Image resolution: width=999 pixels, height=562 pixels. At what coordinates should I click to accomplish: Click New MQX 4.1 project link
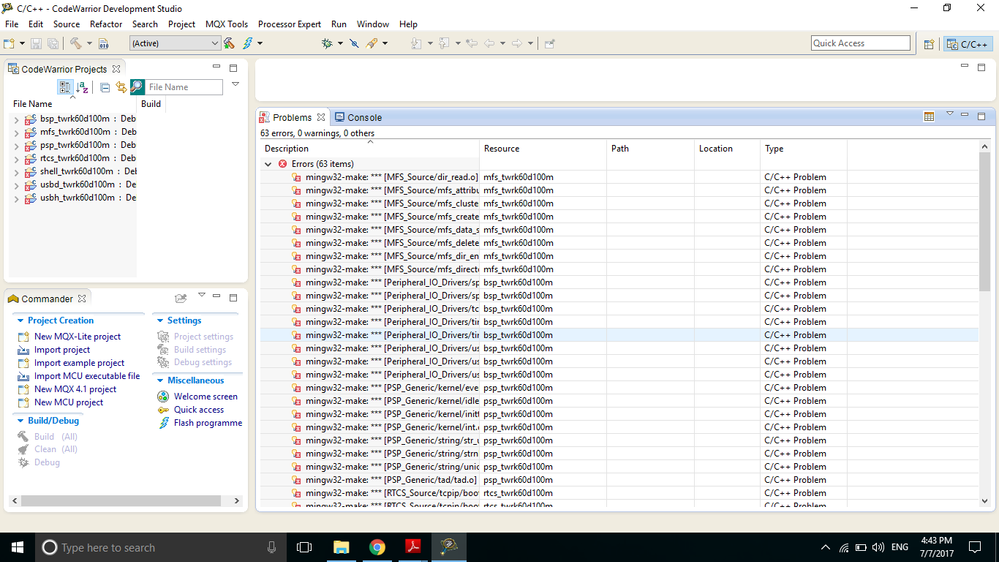(x=75, y=389)
